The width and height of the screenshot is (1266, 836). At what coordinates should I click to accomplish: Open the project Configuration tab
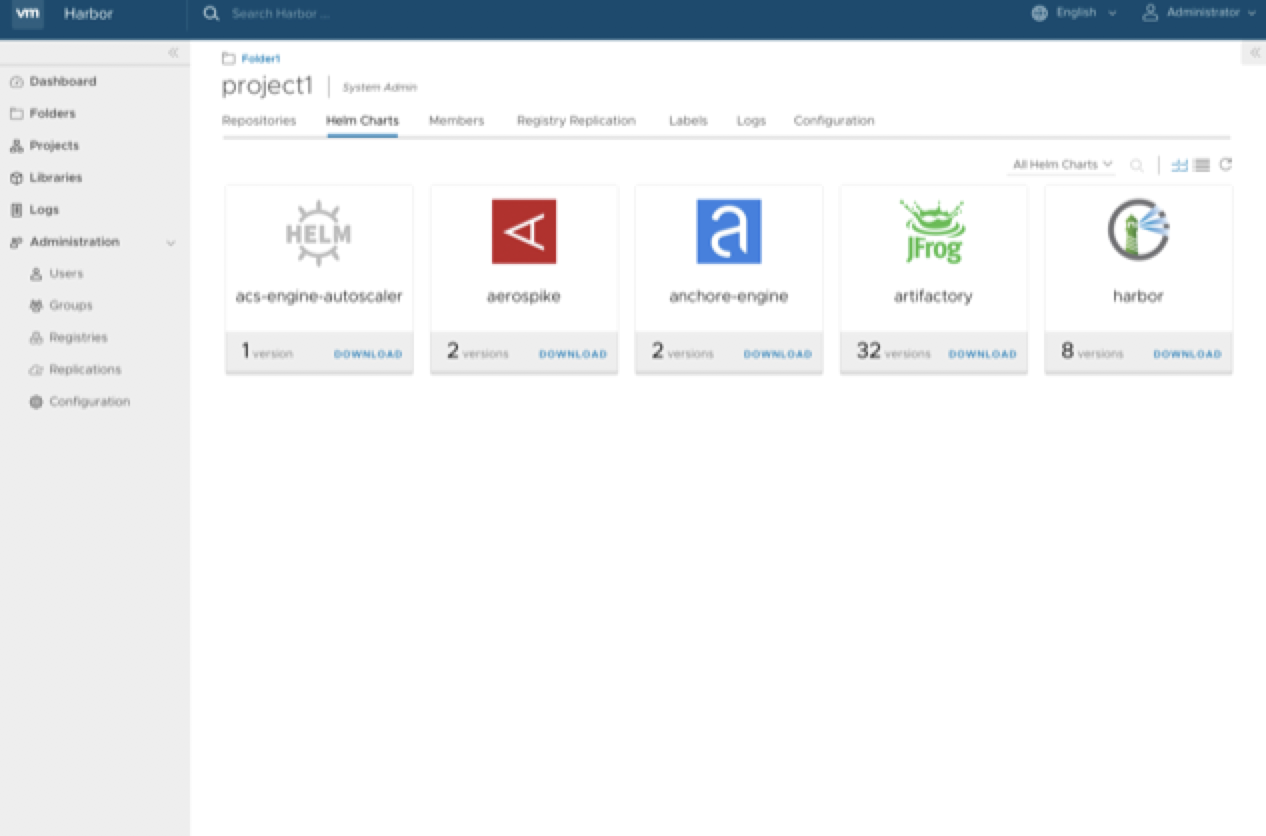(834, 121)
